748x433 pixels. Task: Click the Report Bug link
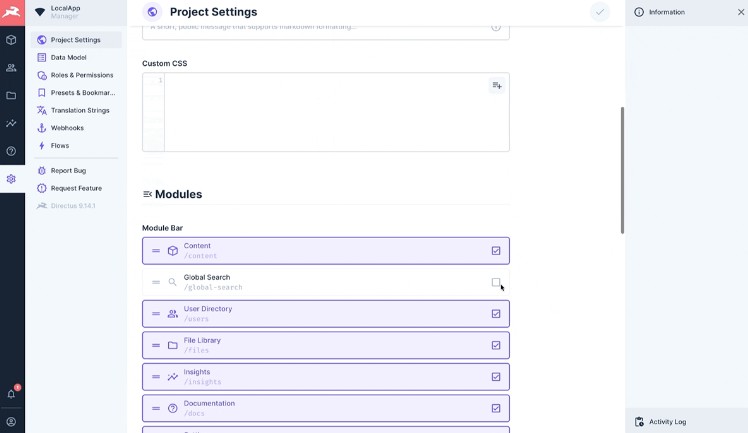coord(68,171)
